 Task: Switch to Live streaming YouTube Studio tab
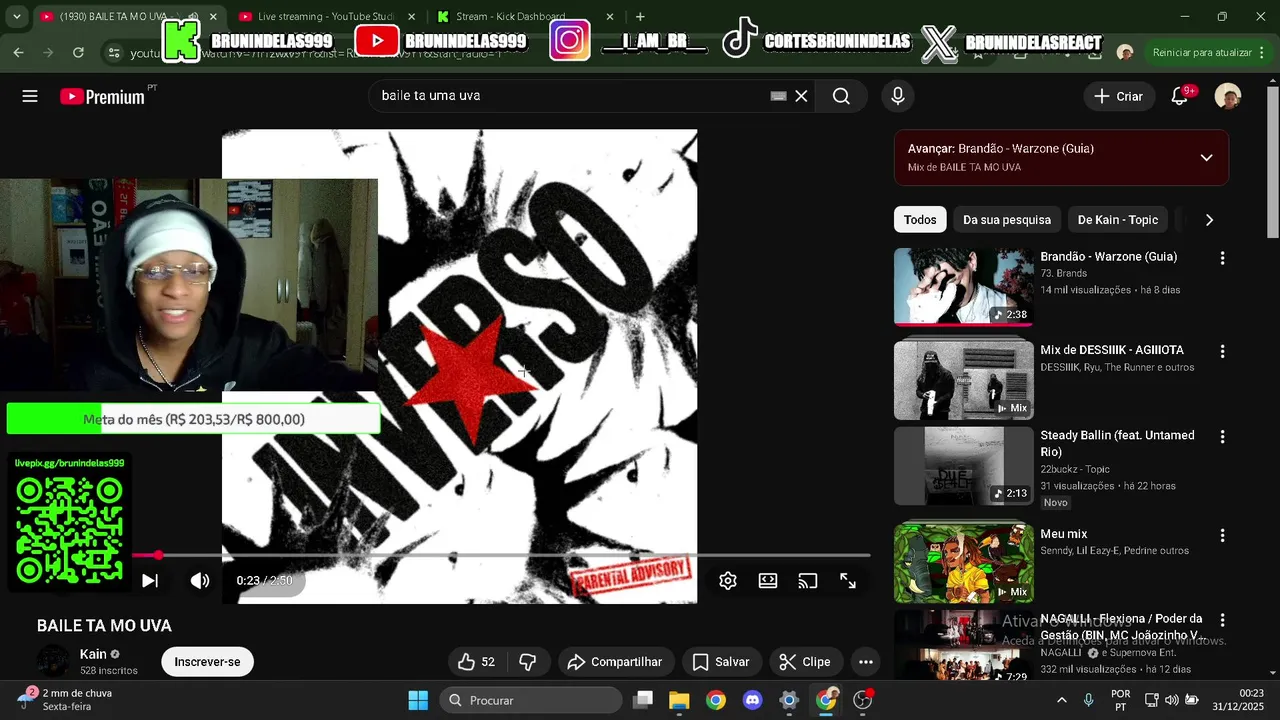pyautogui.click(x=326, y=16)
